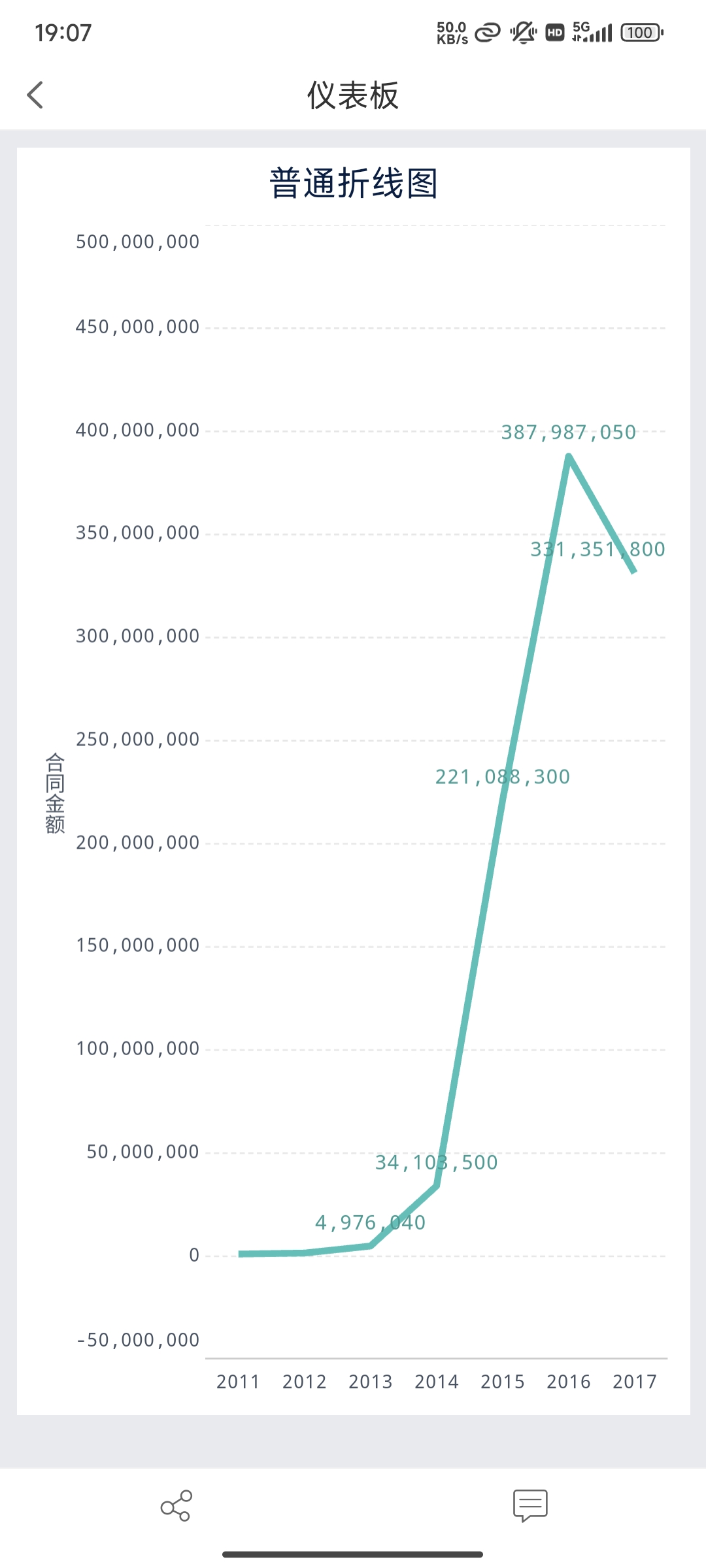Tap the back arrow icon
This screenshot has width=706, height=1568.
(x=35, y=95)
